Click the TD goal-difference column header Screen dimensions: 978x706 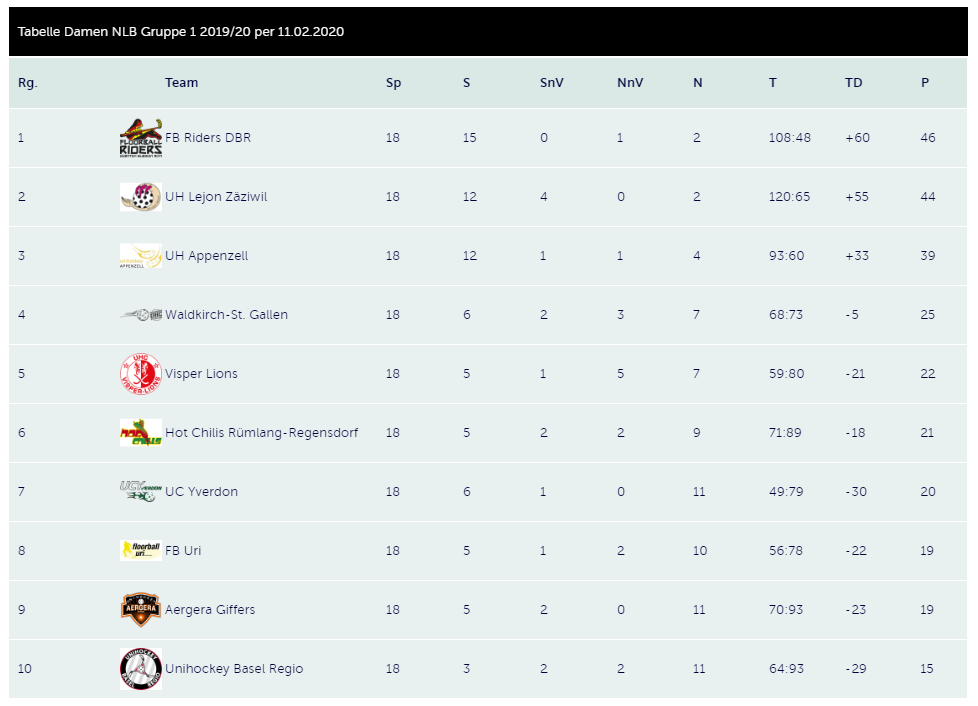tap(853, 83)
